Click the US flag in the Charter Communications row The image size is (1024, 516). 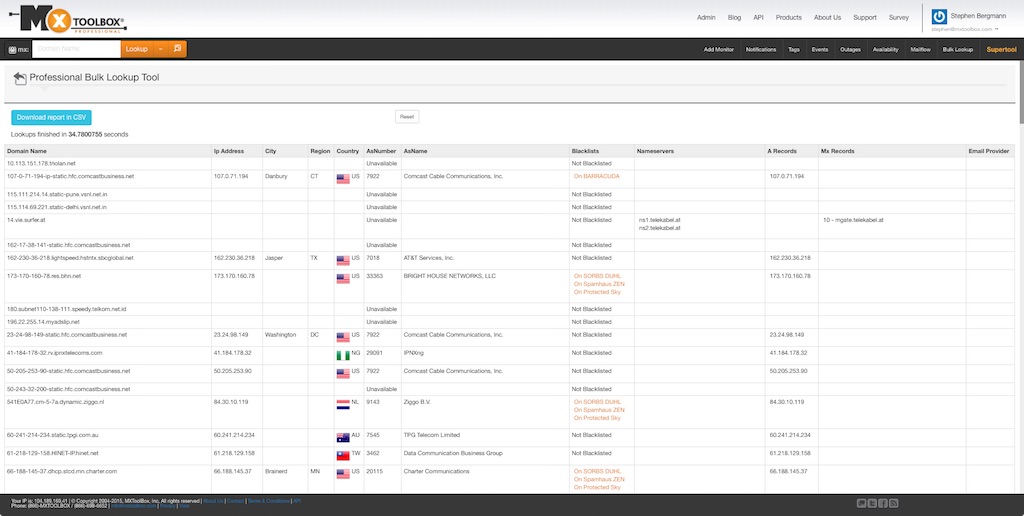pyautogui.click(x=343, y=474)
